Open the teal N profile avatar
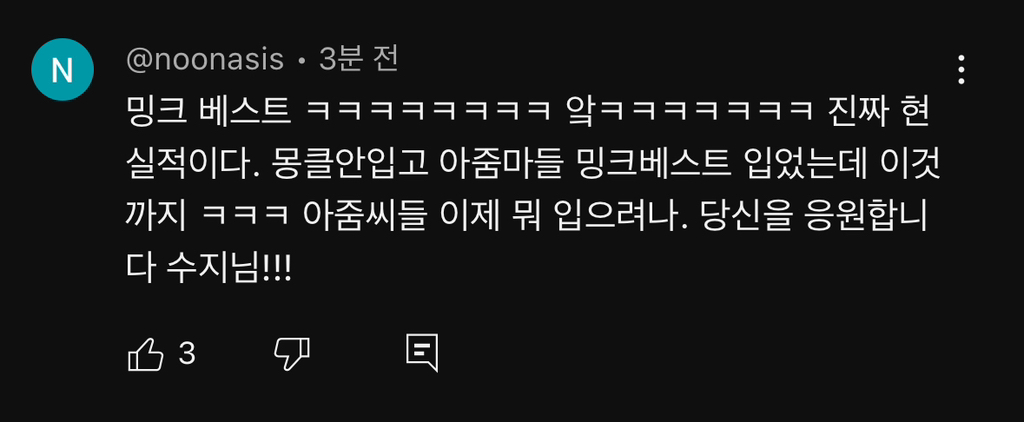The height and width of the screenshot is (422, 1024). [x=63, y=70]
